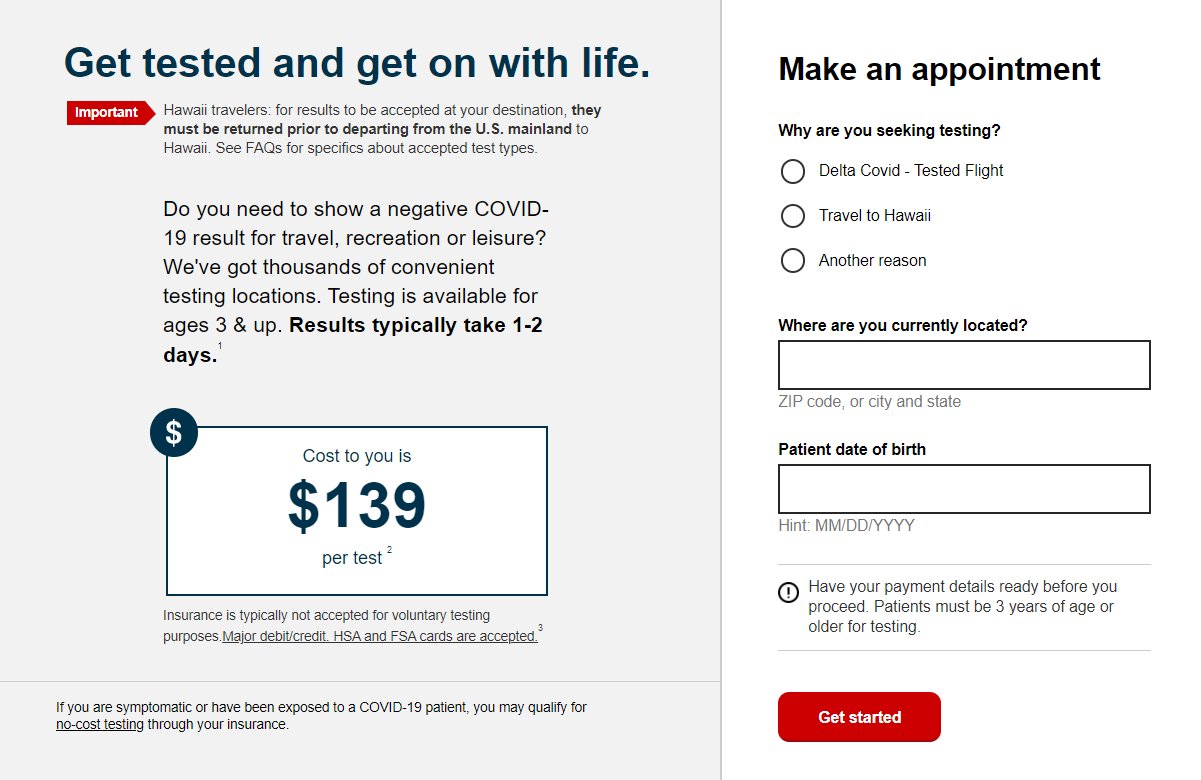Screen dimensions: 1201x780
Task: Select the Delta Covid - Tested Flight option
Action: (x=792, y=171)
